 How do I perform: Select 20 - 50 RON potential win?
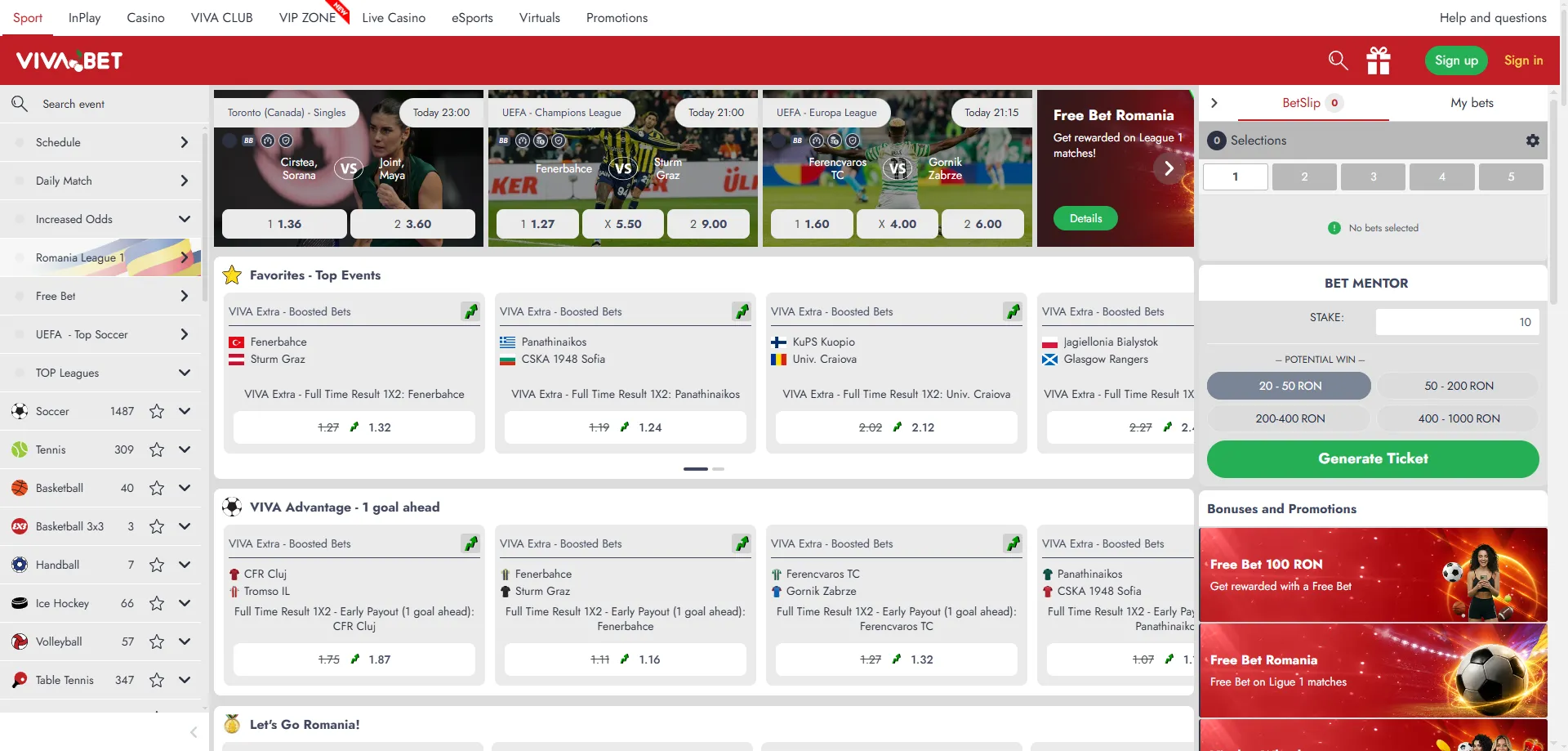coord(1290,386)
